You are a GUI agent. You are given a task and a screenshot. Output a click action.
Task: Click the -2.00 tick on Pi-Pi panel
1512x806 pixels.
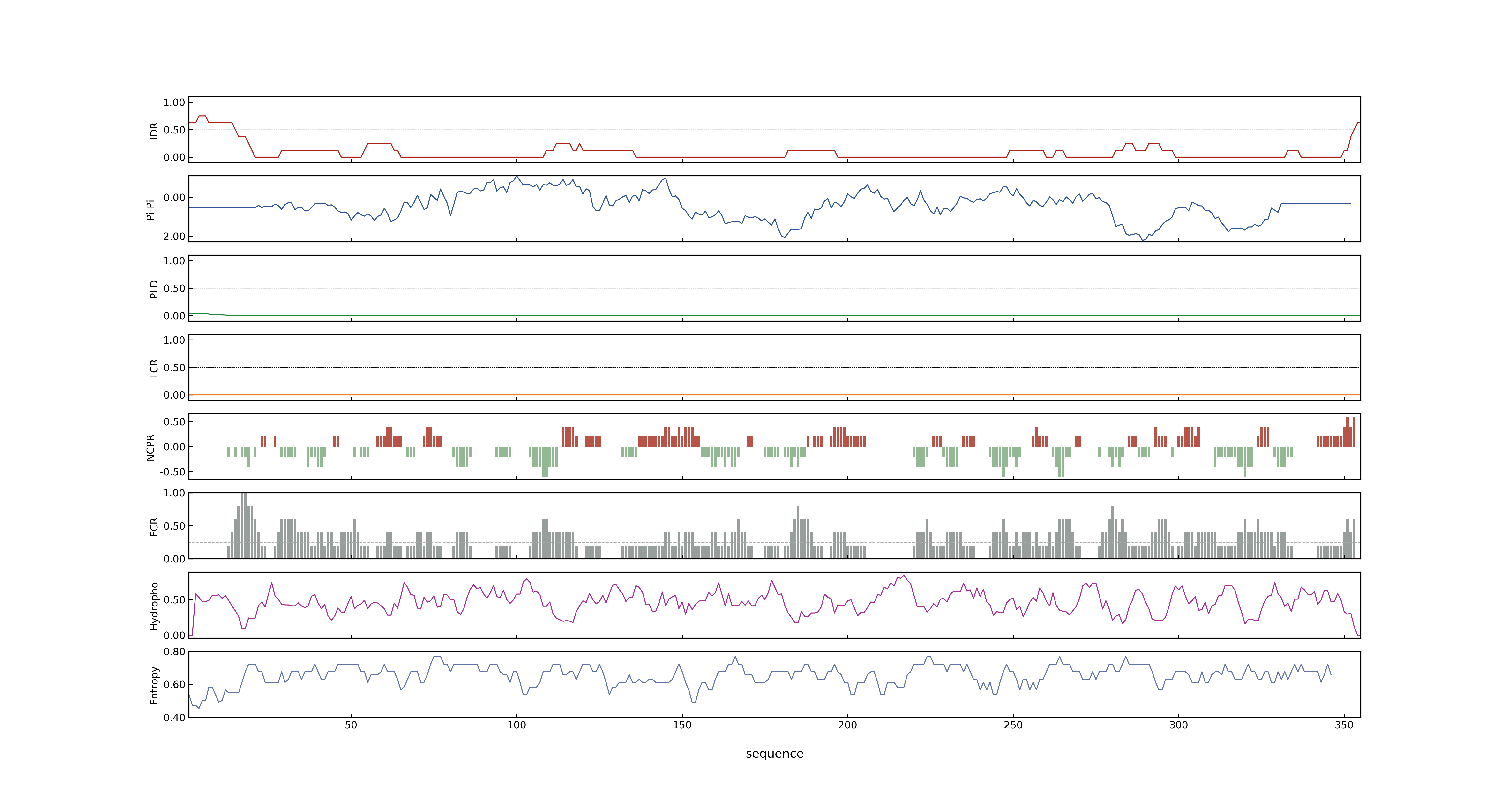point(172,237)
